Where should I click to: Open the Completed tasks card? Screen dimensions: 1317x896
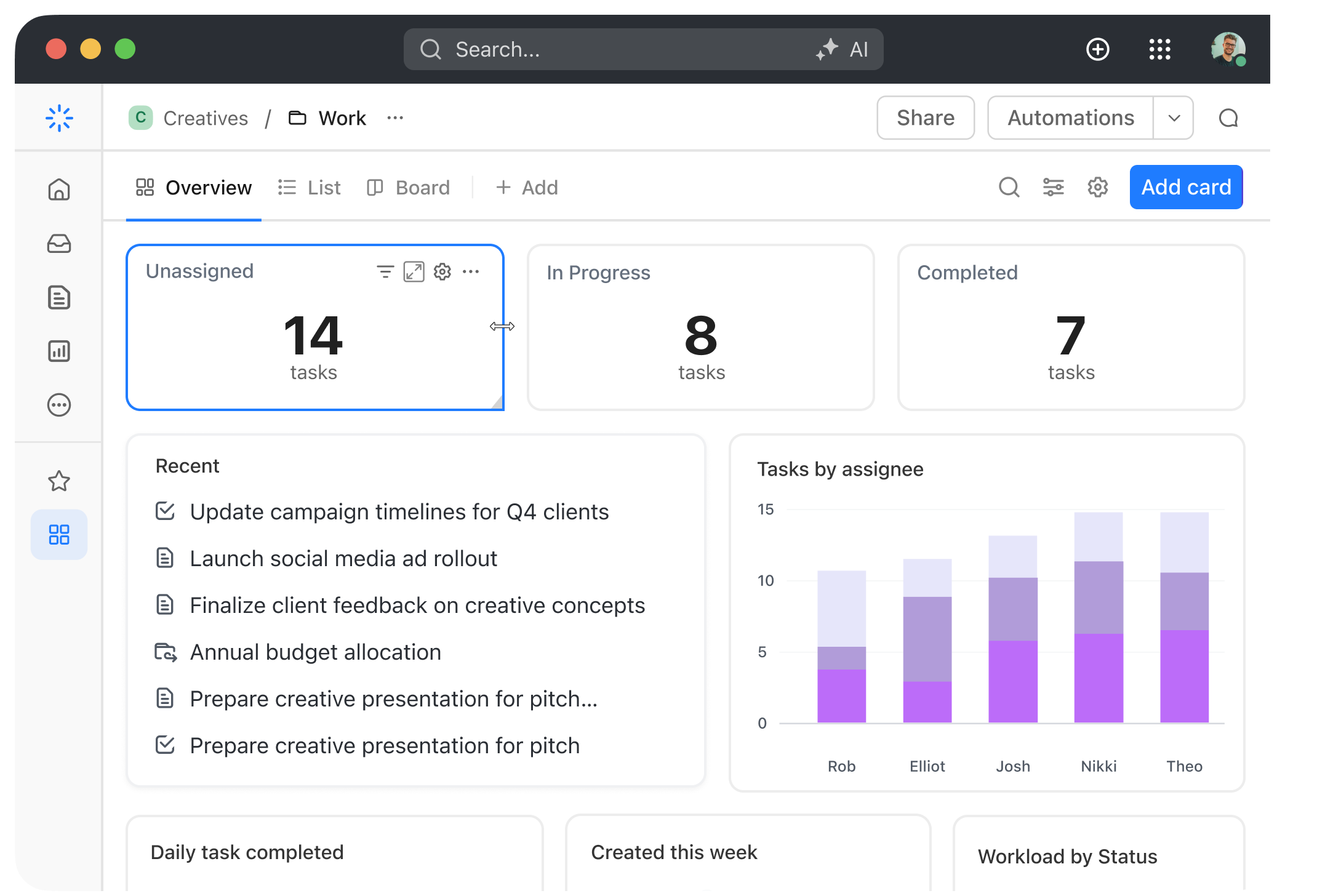1071,327
